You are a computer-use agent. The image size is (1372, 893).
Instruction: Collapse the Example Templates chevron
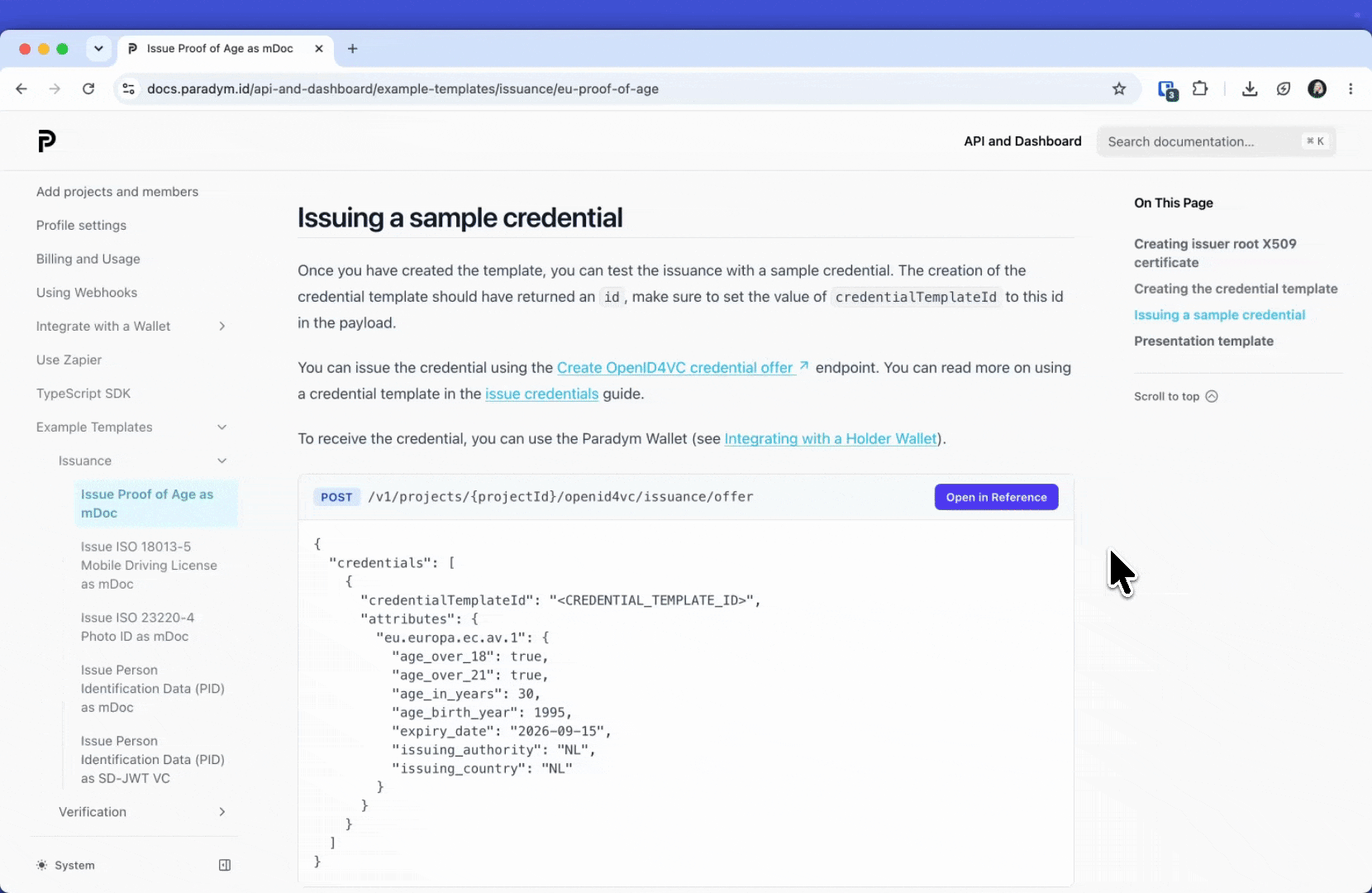[222, 427]
